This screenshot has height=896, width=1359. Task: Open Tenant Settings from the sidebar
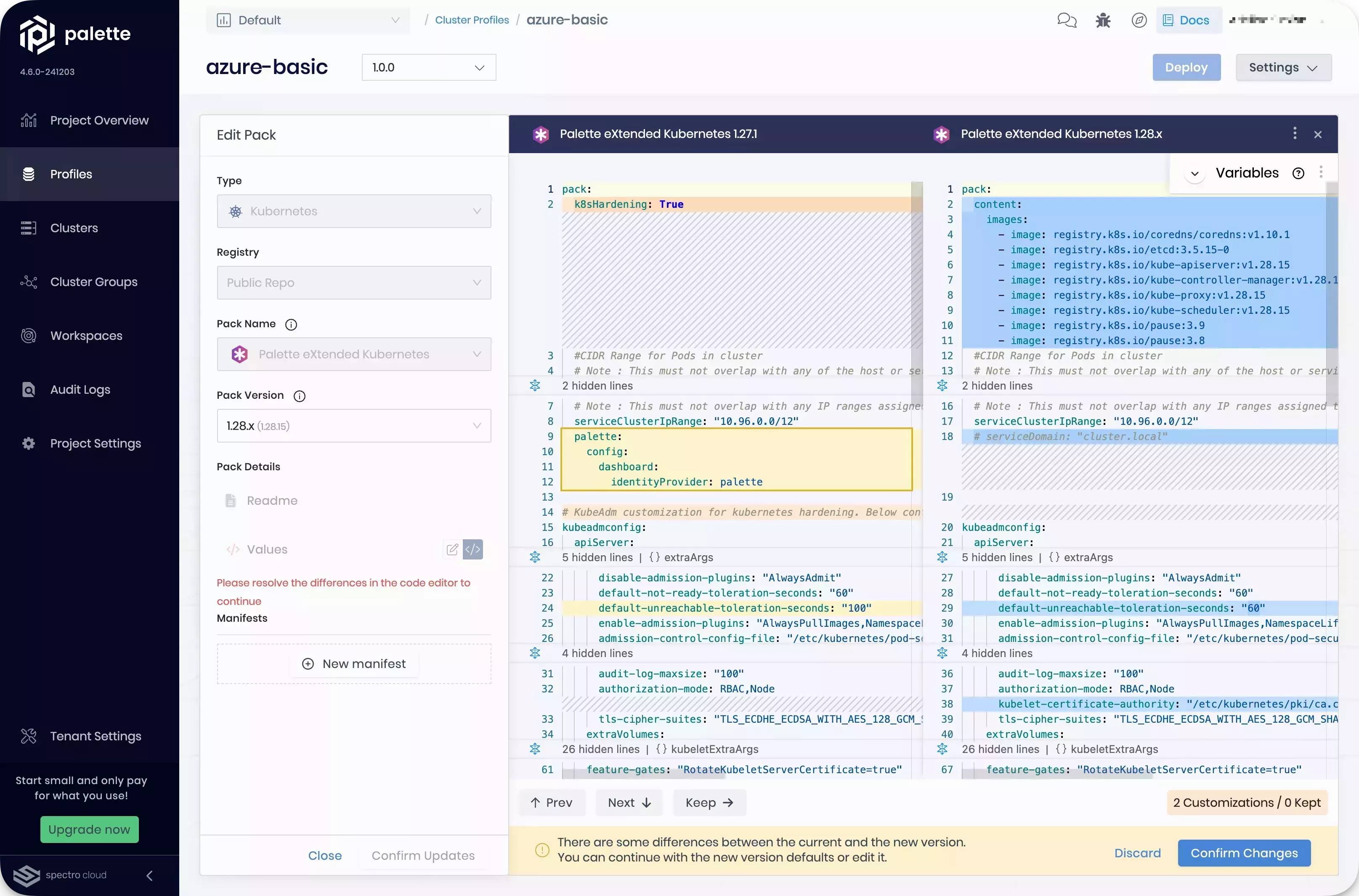[95, 736]
